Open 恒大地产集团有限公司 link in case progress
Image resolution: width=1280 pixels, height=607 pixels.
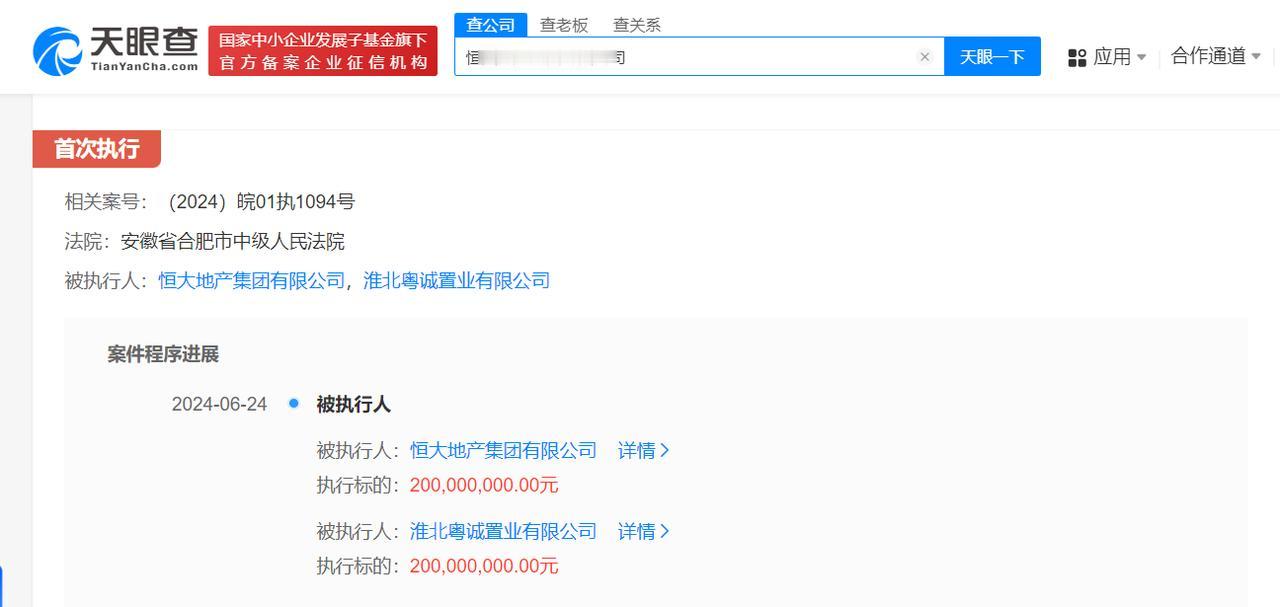pyautogui.click(x=503, y=451)
